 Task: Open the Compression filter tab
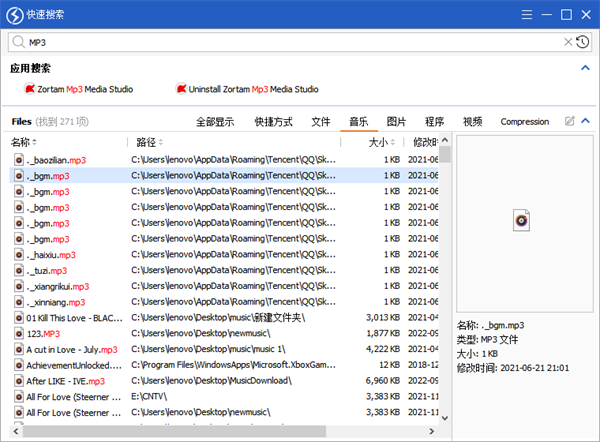click(524, 121)
